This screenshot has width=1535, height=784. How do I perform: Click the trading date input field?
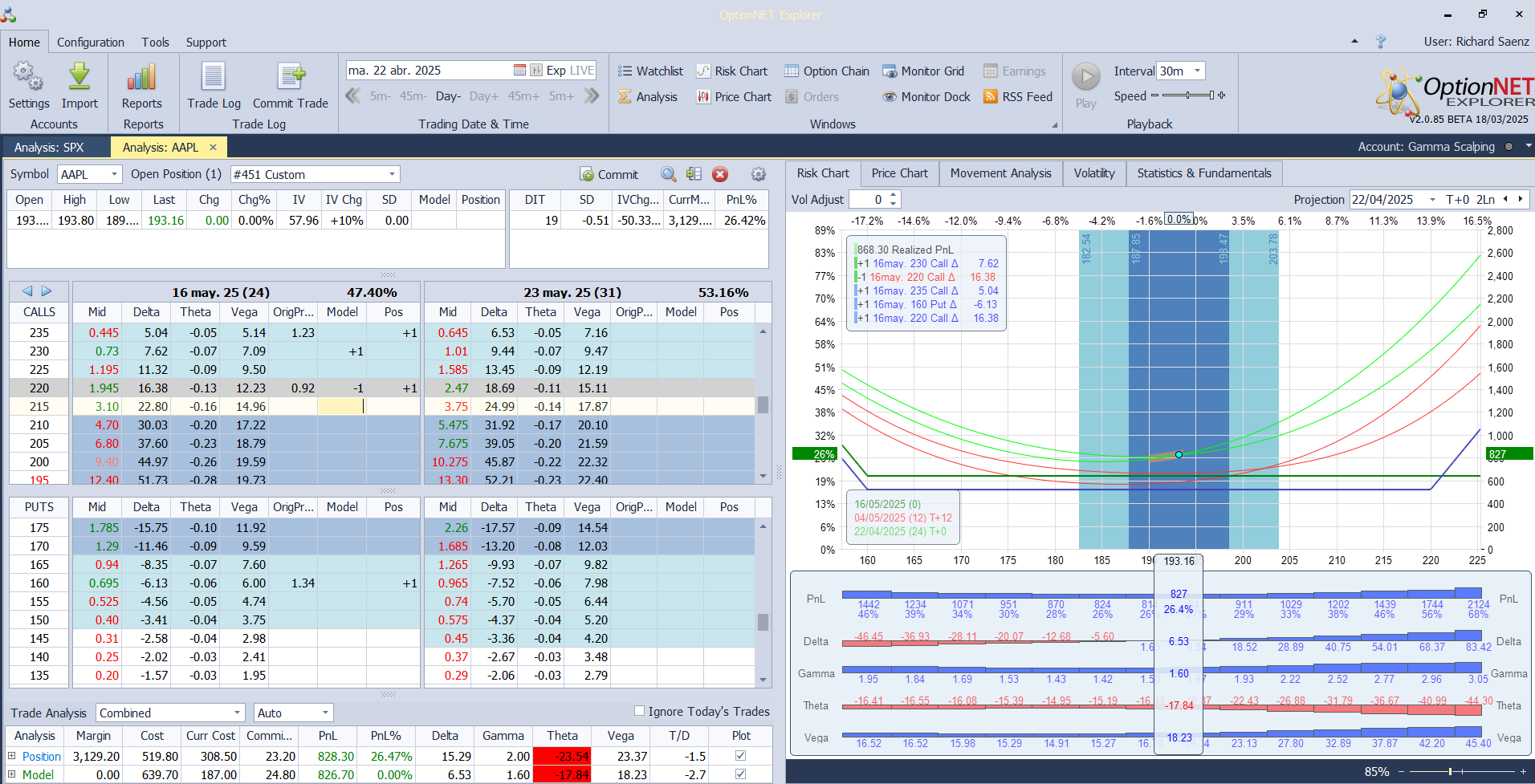(430, 71)
